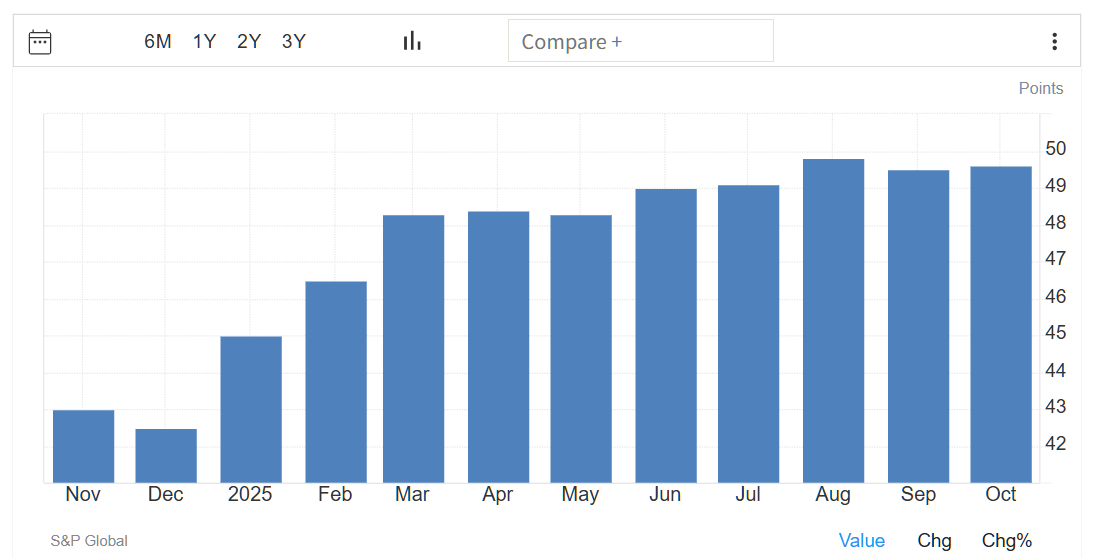This screenshot has height=558, width=1095.
Task: Switch chart to Chg view
Action: pyautogui.click(x=934, y=540)
